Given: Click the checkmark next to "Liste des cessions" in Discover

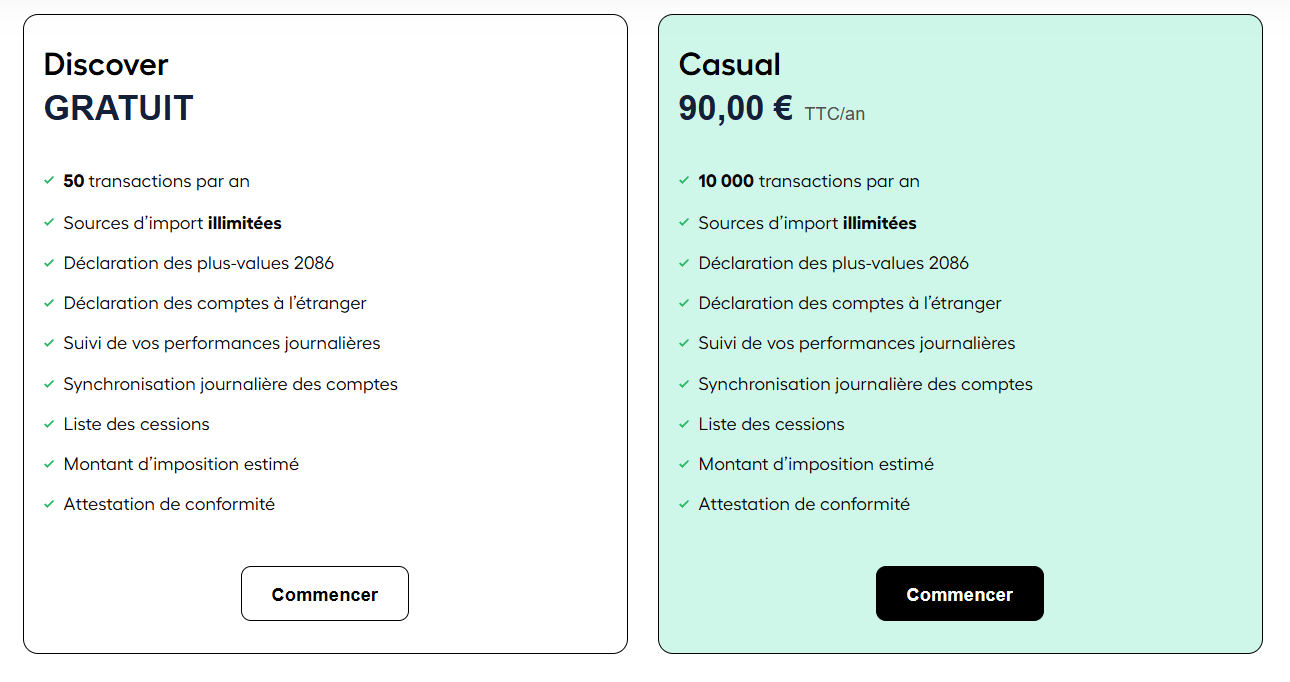Looking at the screenshot, I should tap(47, 423).
